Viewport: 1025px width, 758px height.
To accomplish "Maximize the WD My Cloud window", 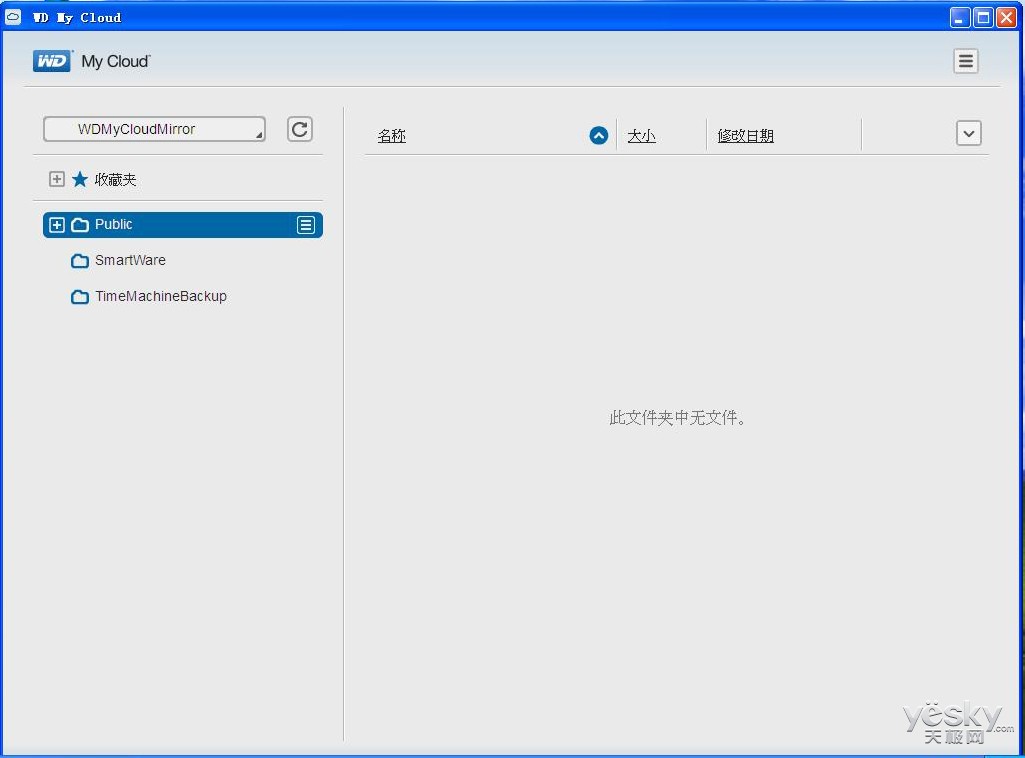I will tap(983, 18).
